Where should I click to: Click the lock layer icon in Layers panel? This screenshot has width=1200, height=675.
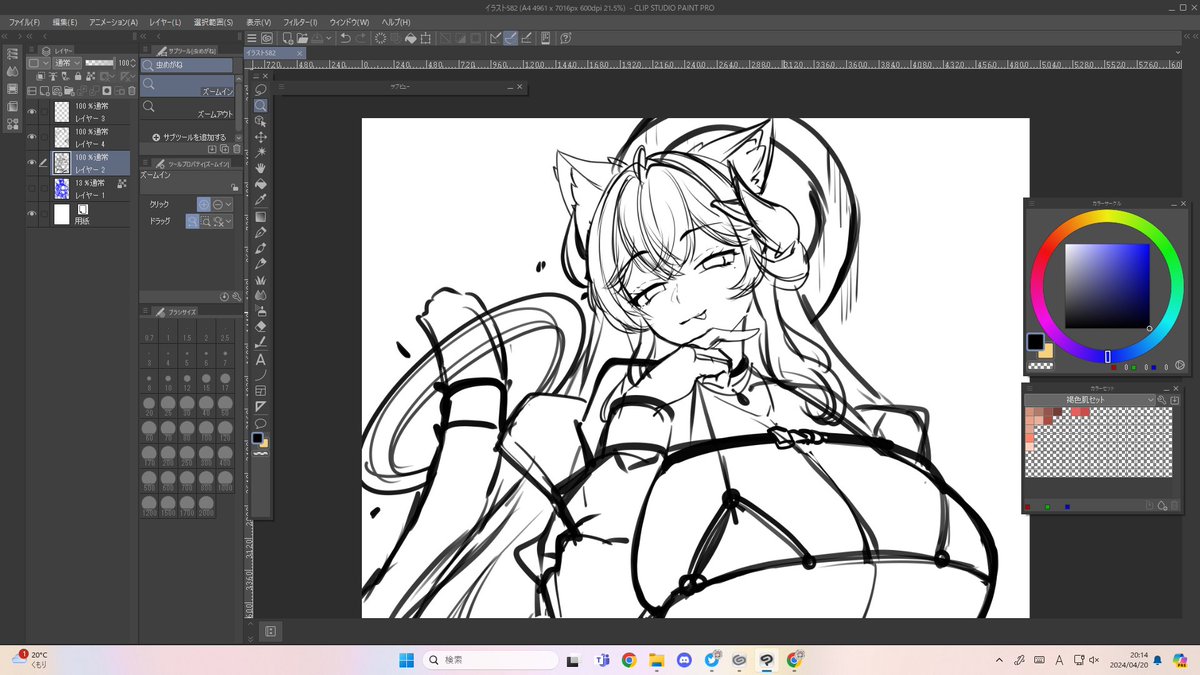click(77, 76)
